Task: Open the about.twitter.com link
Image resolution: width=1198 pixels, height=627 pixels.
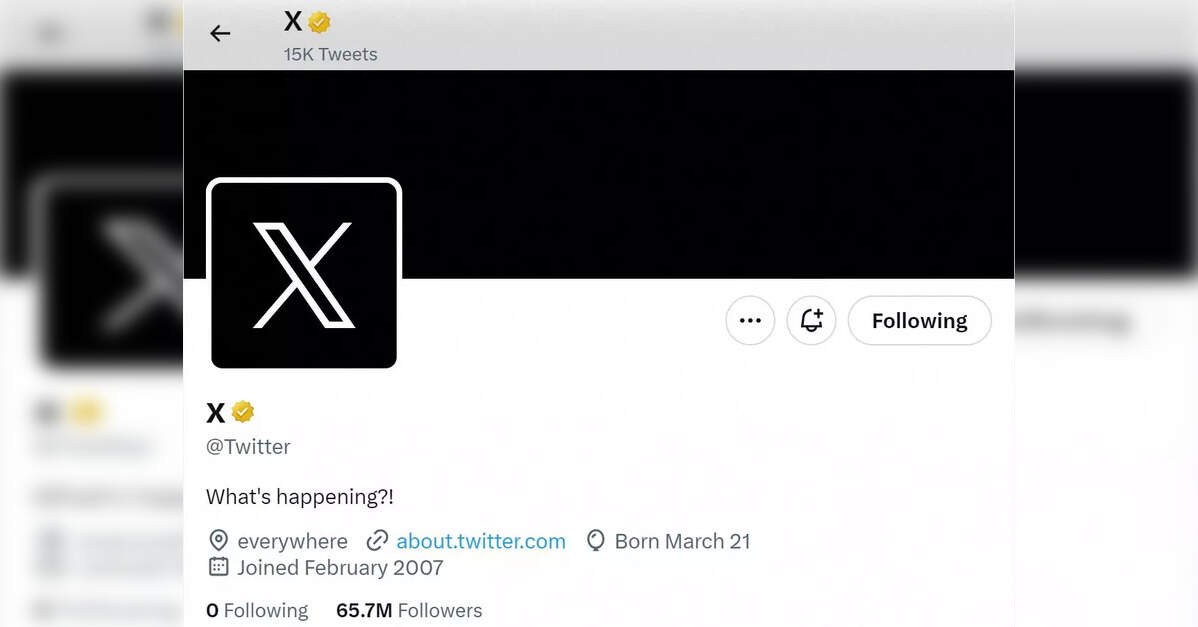Action: coord(481,541)
